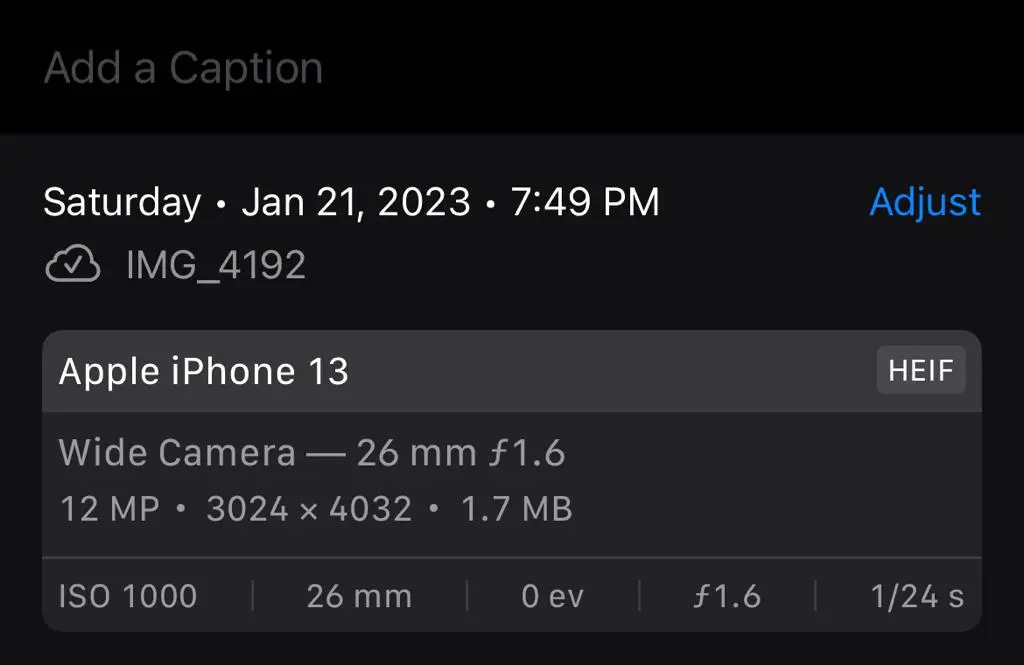
Task: Tap the 12 MP megapixel value
Action: click(x=110, y=509)
